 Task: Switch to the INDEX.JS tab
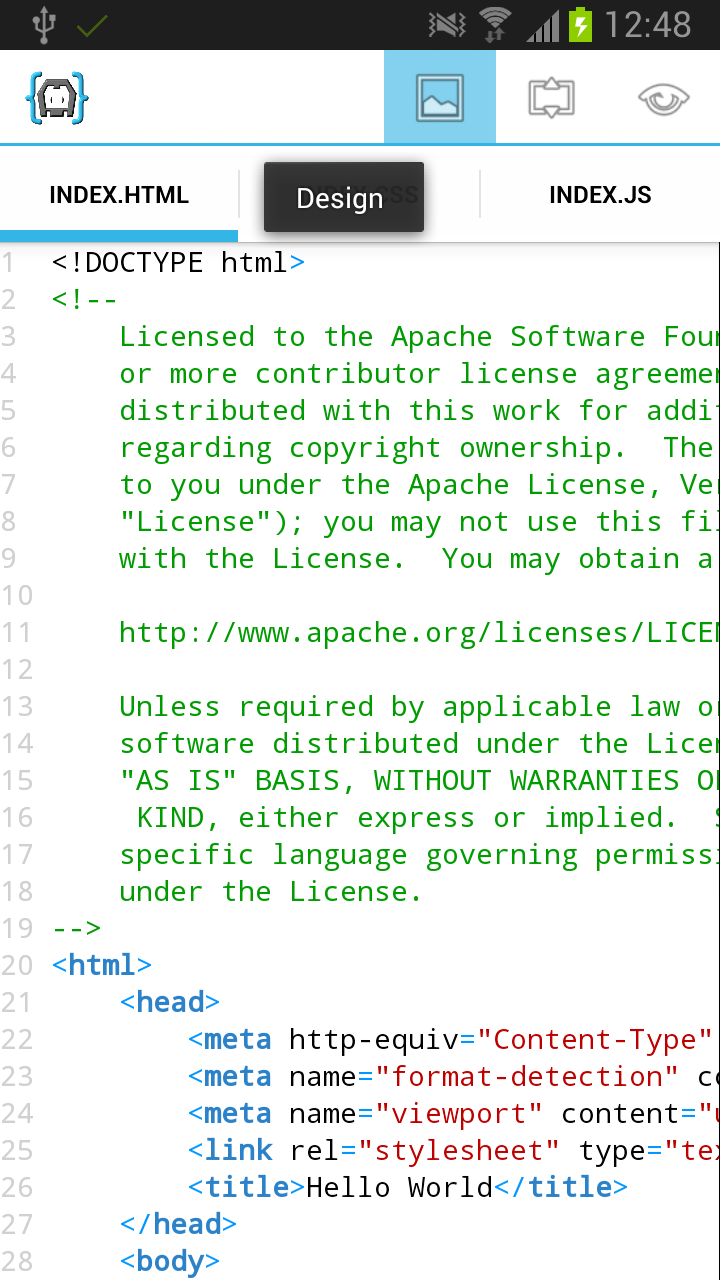point(600,195)
